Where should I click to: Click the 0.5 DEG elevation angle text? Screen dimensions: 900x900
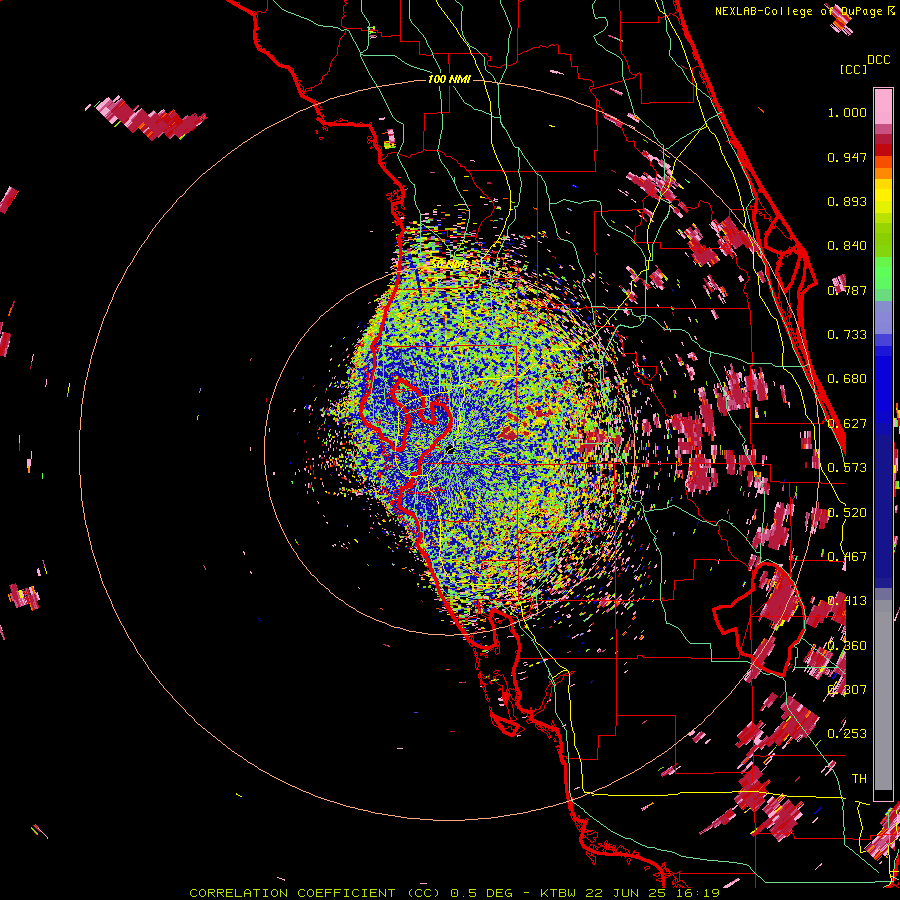click(481, 893)
